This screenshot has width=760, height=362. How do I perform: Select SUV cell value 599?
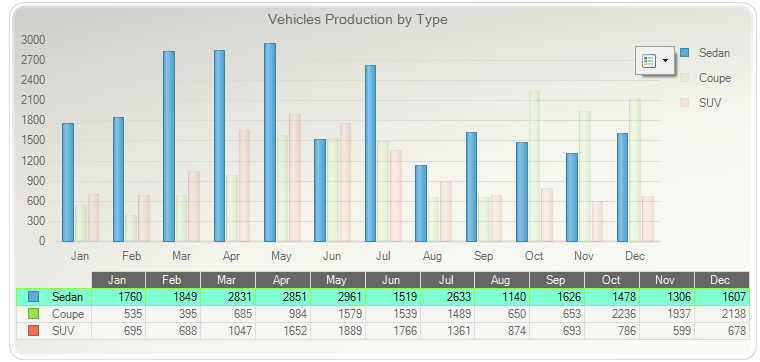(x=666, y=331)
